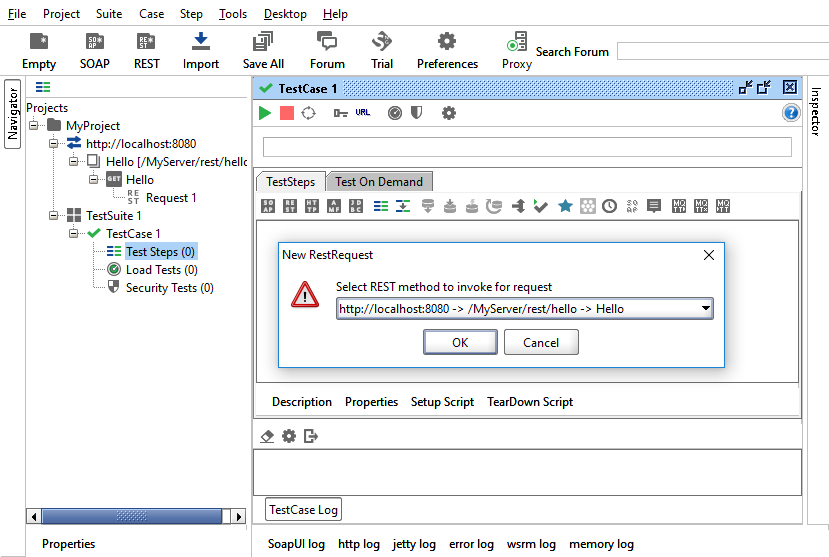
Task: Open the Tools menu
Action: [x=233, y=14]
